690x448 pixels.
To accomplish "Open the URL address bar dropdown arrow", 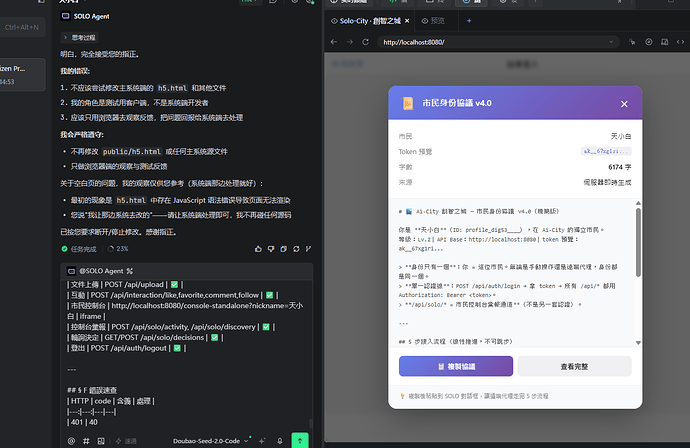I will click(611, 42).
